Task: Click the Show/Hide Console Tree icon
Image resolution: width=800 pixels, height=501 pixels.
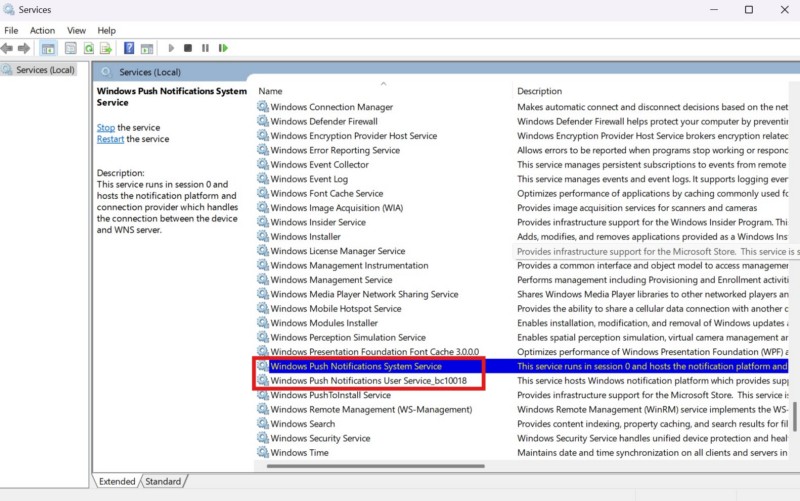Action: pyautogui.click(x=48, y=48)
